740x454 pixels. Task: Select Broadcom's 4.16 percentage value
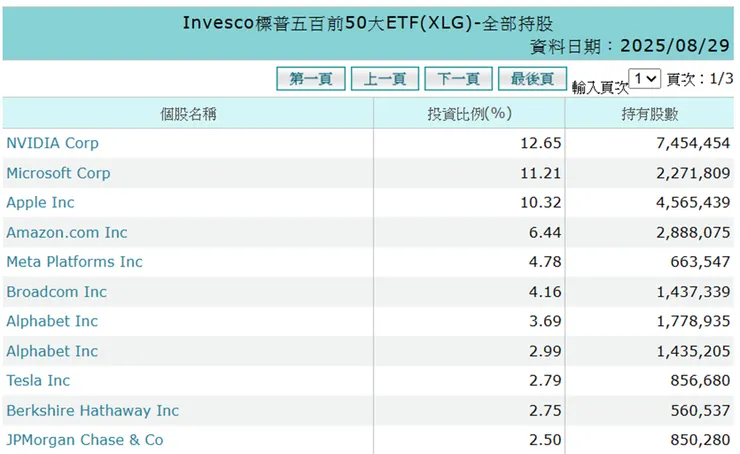(x=545, y=292)
